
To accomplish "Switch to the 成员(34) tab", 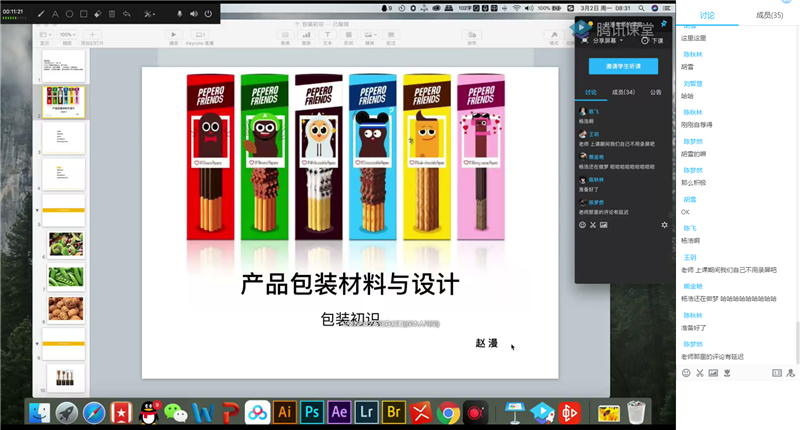I will point(623,92).
